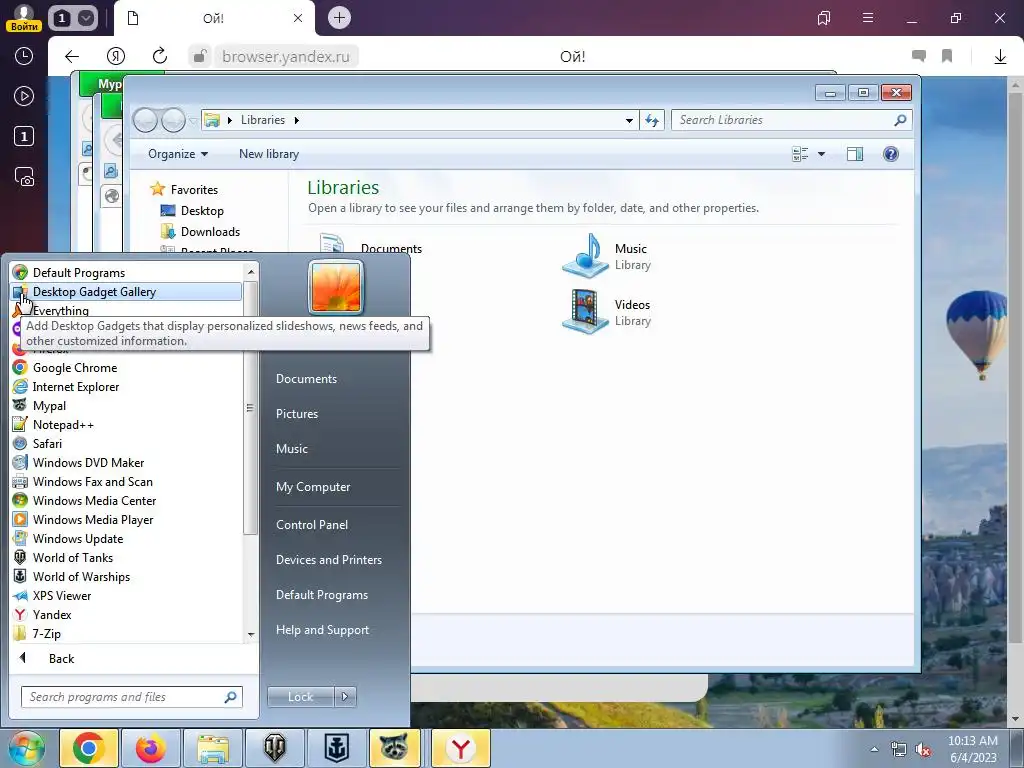This screenshot has width=1024, height=768.
Task: Click Default Programs in the program list
Action: coord(127,273)
